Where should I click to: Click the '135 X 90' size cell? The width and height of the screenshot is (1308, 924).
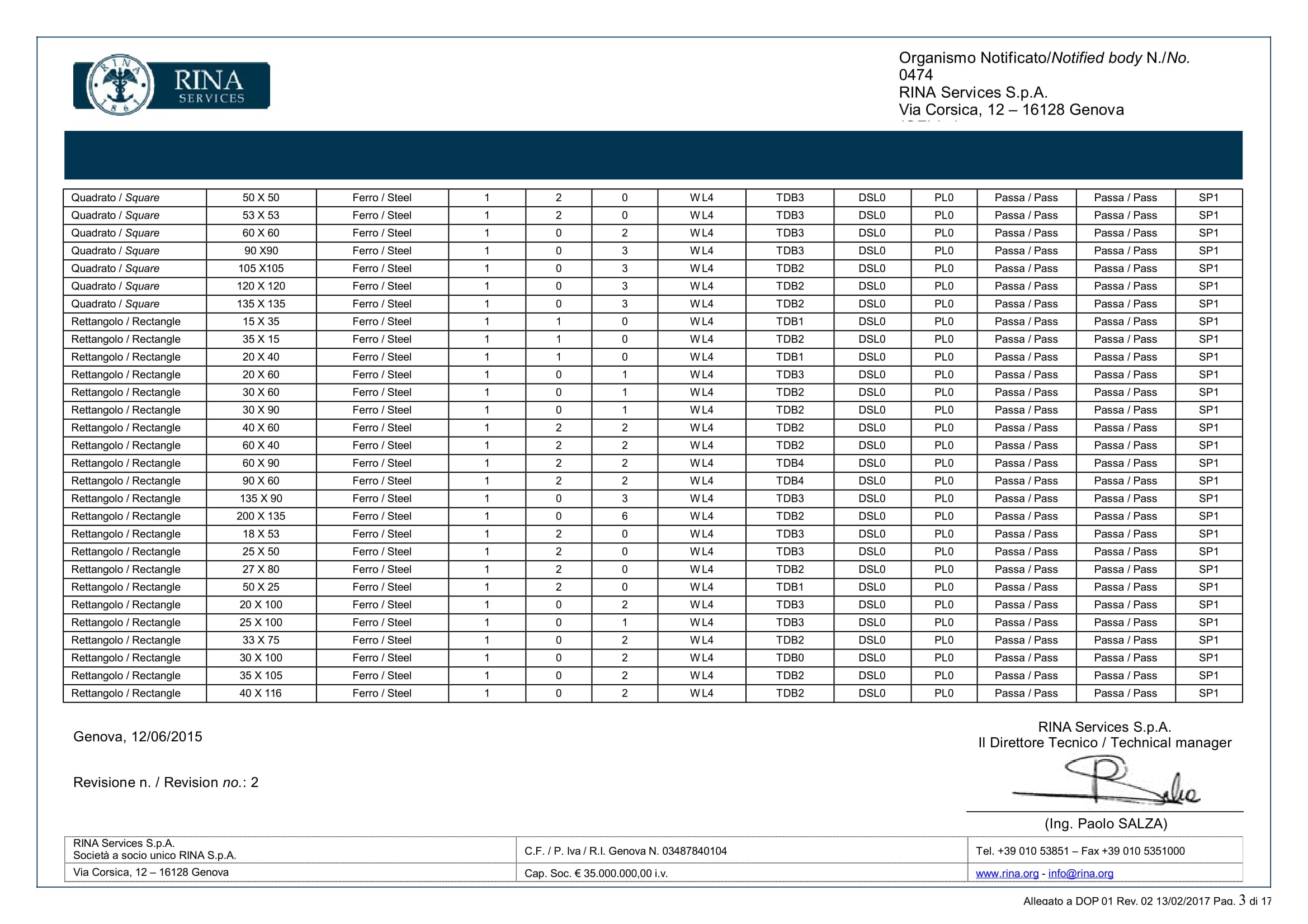click(x=261, y=497)
